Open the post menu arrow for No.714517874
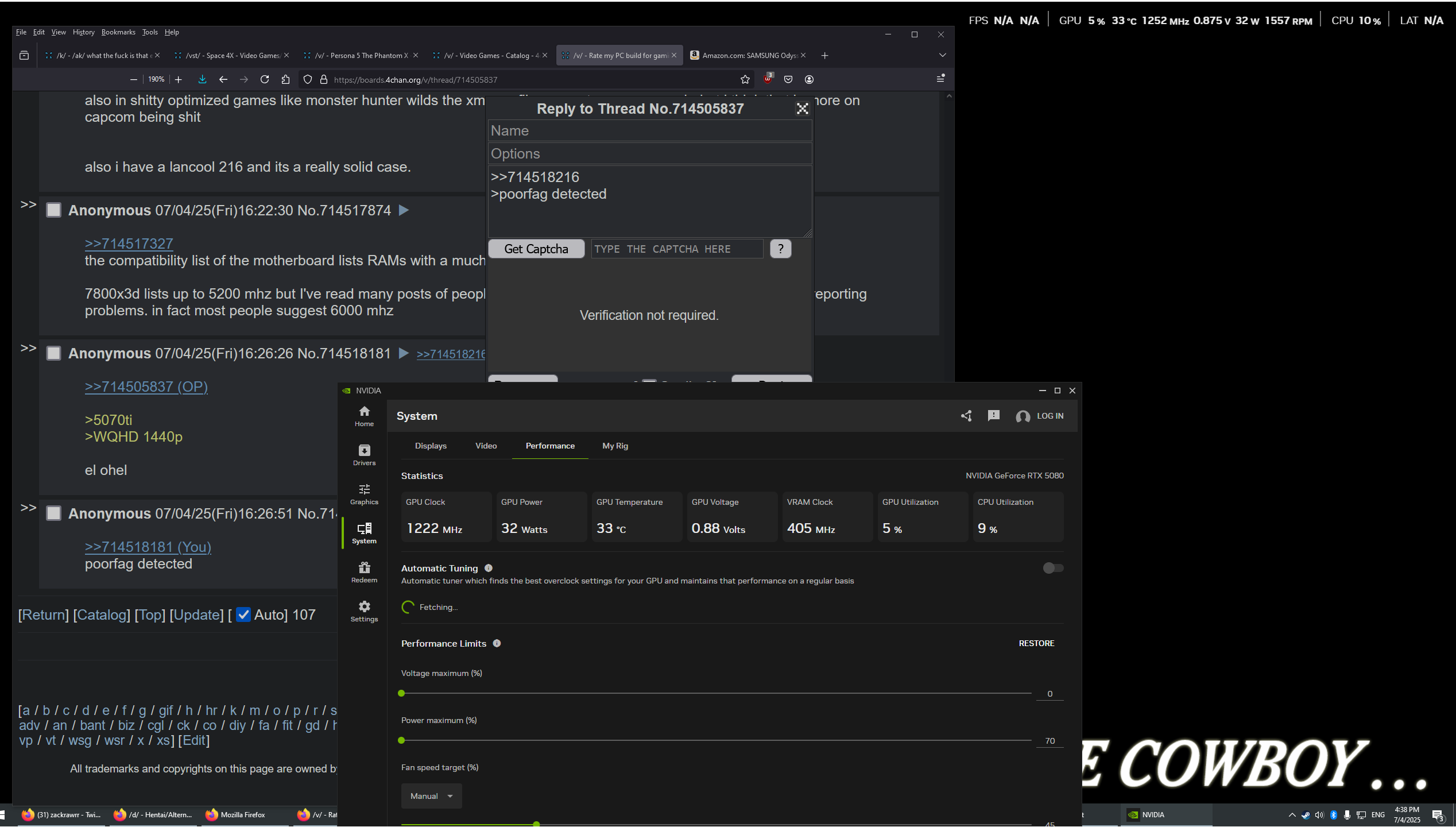Viewport: 1456px width, 827px height. (x=404, y=210)
